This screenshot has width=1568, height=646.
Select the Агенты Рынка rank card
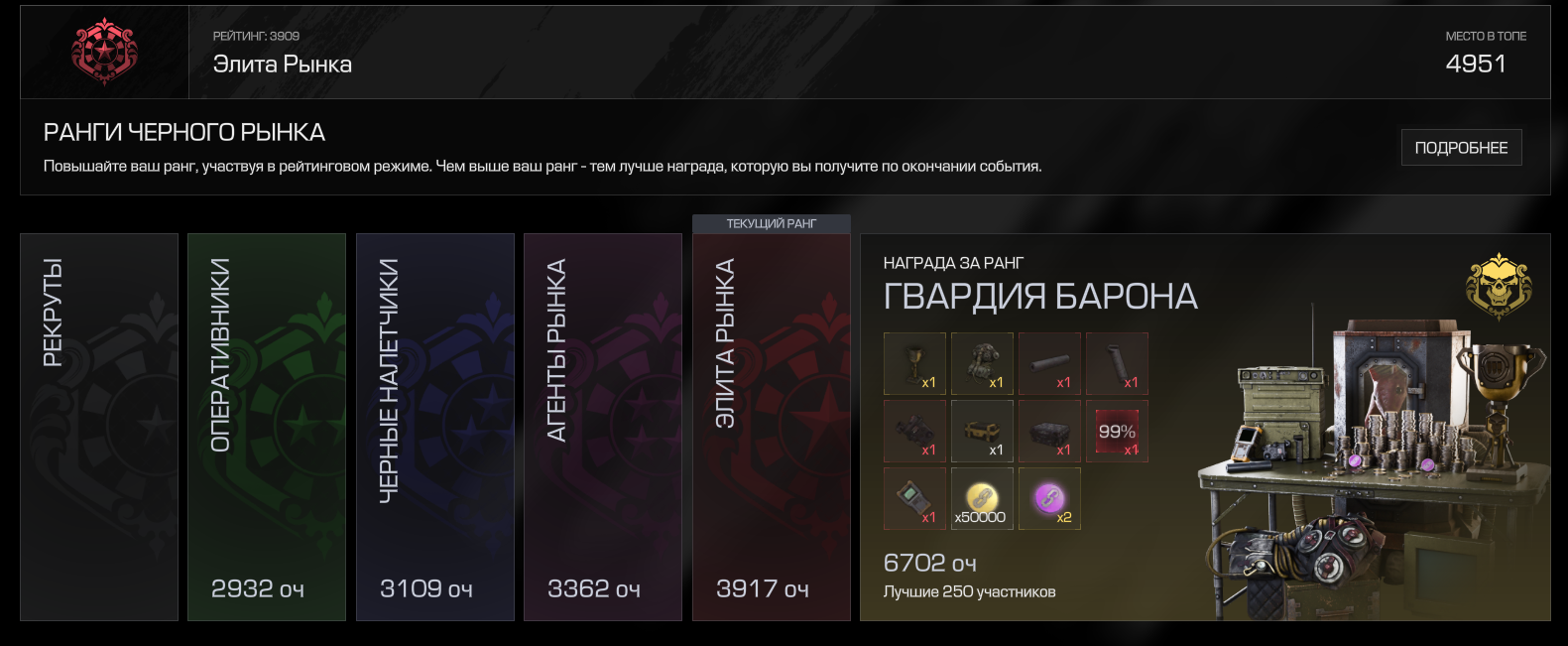pyautogui.click(x=603, y=428)
